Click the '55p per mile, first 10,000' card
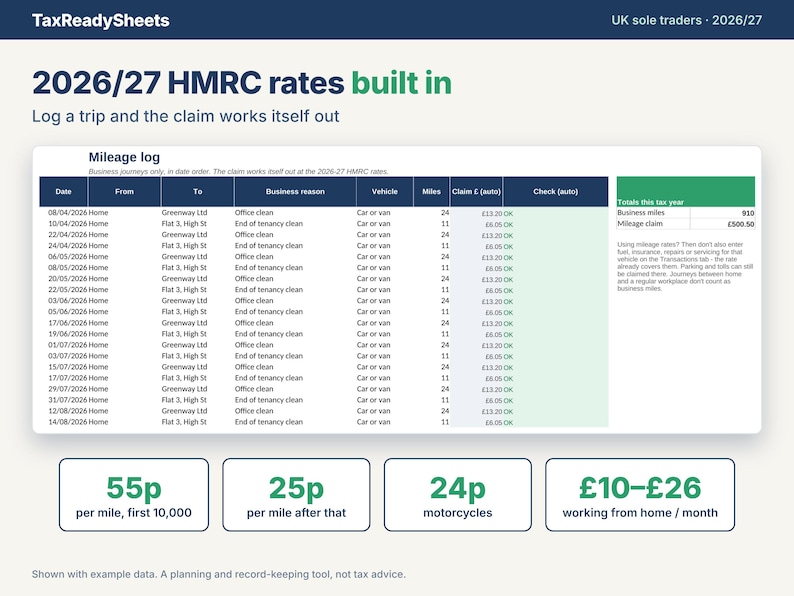794x596 pixels. click(x=134, y=495)
